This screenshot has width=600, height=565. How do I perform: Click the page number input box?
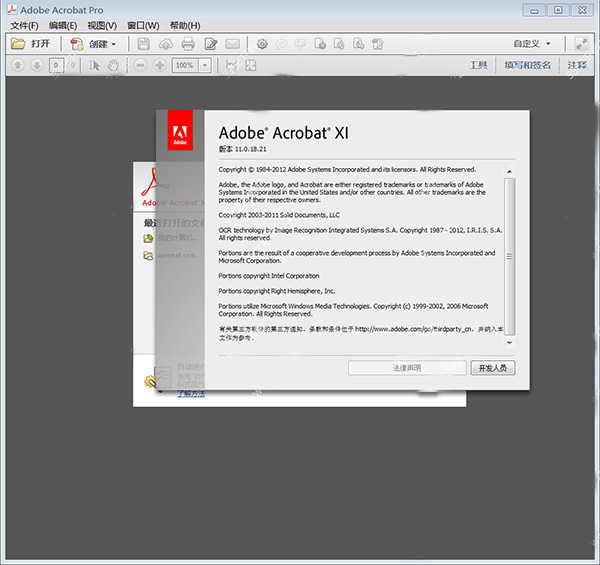click(56, 65)
